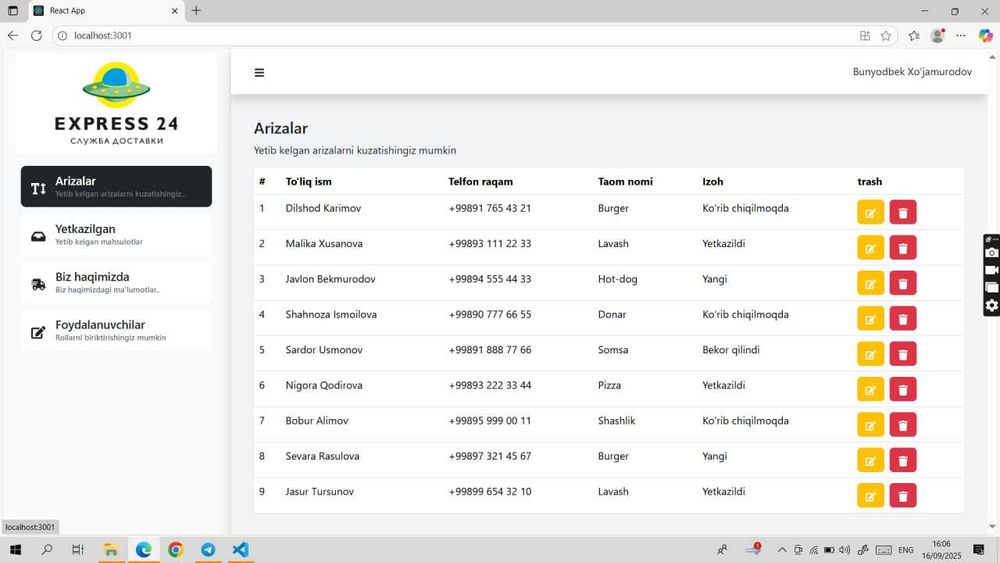This screenshot has height=563, width=1000.
Task: Edit the Jasur Tursunov row
Action: pos(870,495)
